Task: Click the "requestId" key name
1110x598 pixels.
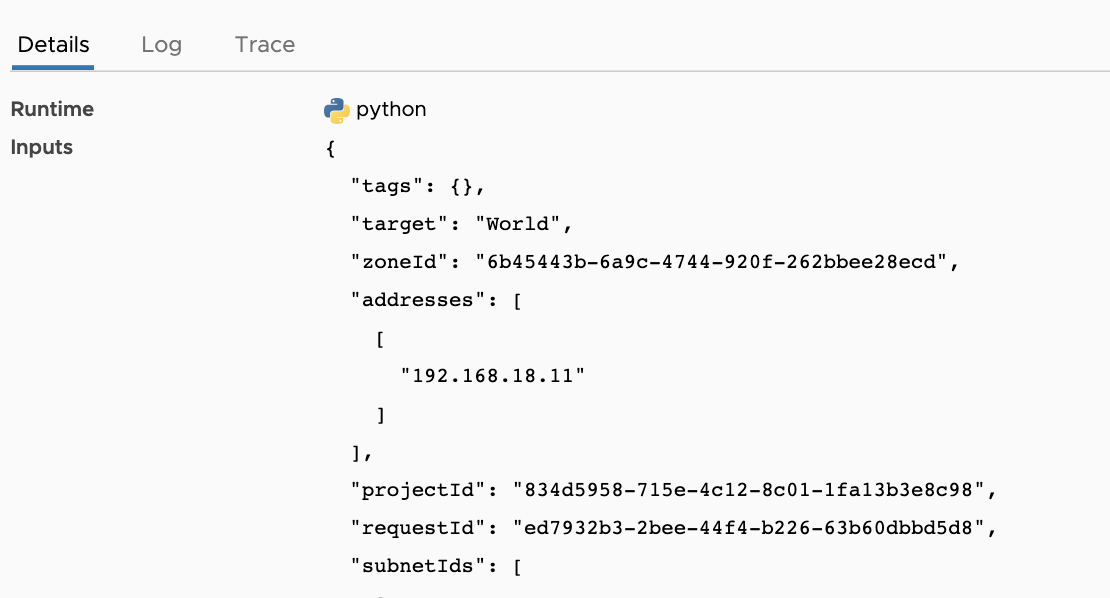Action: pos(418,528)
